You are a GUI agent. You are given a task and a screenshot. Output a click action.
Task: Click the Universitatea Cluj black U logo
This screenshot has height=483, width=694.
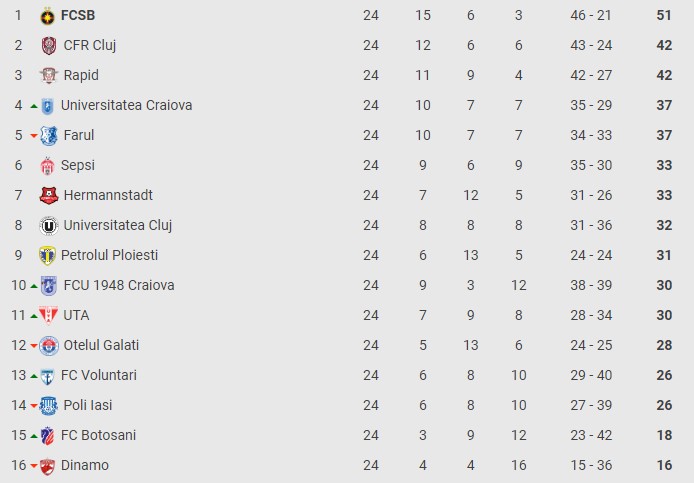point(49,226)
